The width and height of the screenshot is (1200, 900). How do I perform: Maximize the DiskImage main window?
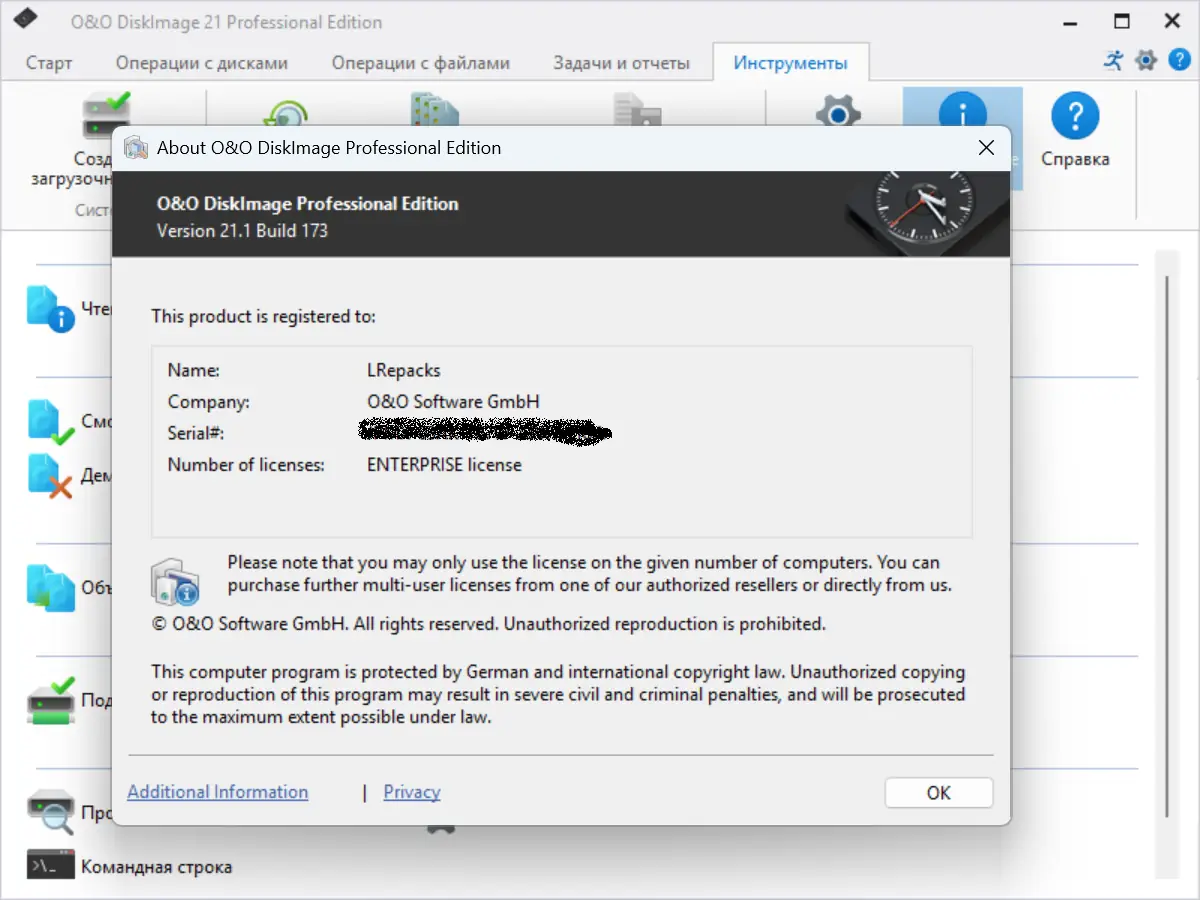tap(1122, 20)
